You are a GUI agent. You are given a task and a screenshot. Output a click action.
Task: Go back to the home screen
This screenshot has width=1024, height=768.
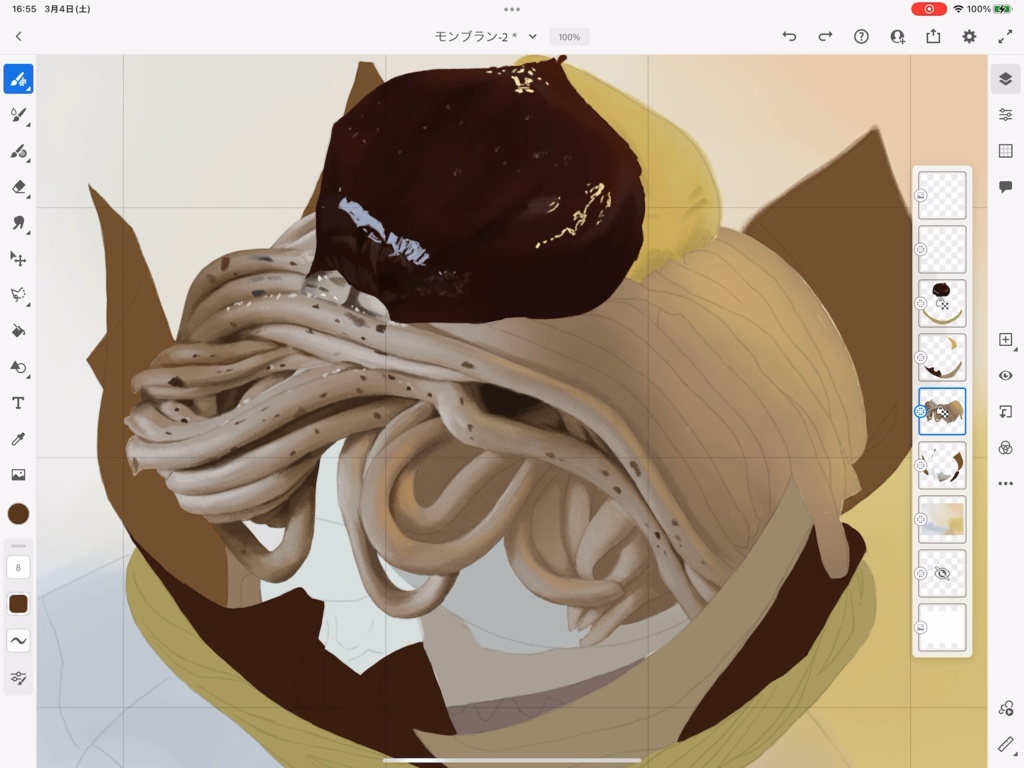pyautogui.click(x=18, y=37)
